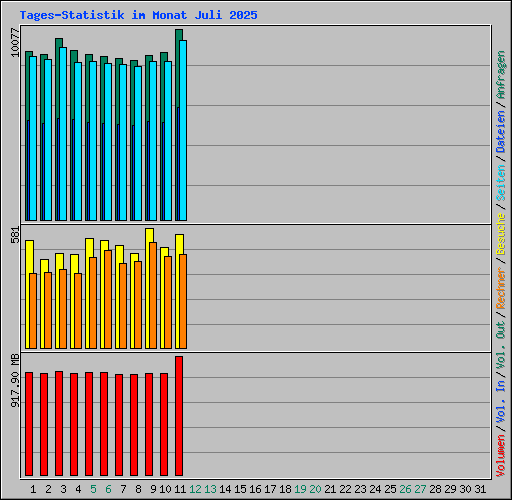Viewport: 512px width, 500px height.
Task: Select the cyan Seiten legend label
Action: 501,183
